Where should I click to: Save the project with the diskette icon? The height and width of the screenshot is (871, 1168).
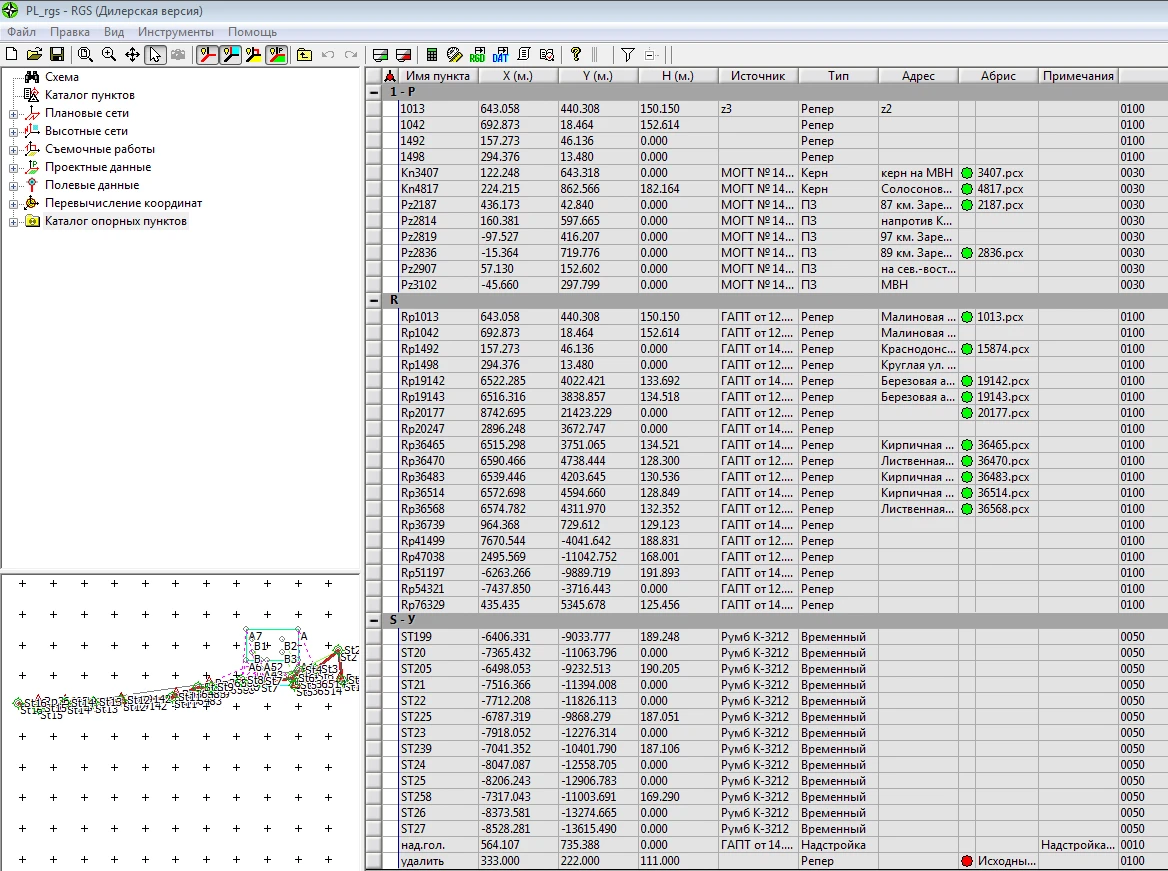(57, 54)
